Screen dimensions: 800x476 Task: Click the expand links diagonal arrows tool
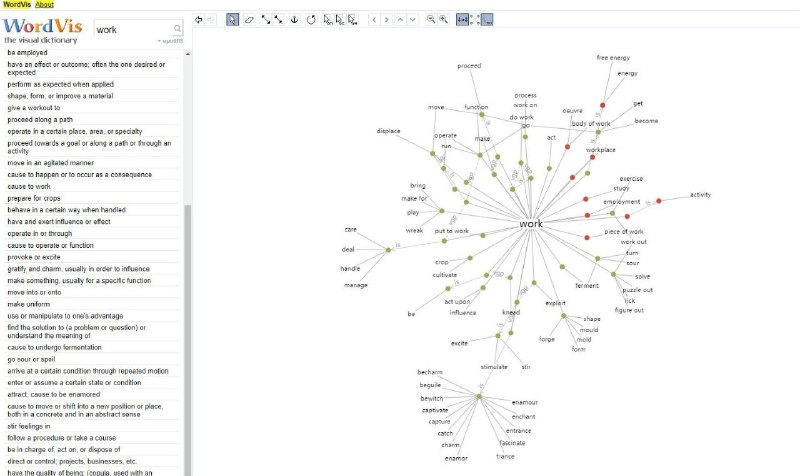click(x=266, y=18)
